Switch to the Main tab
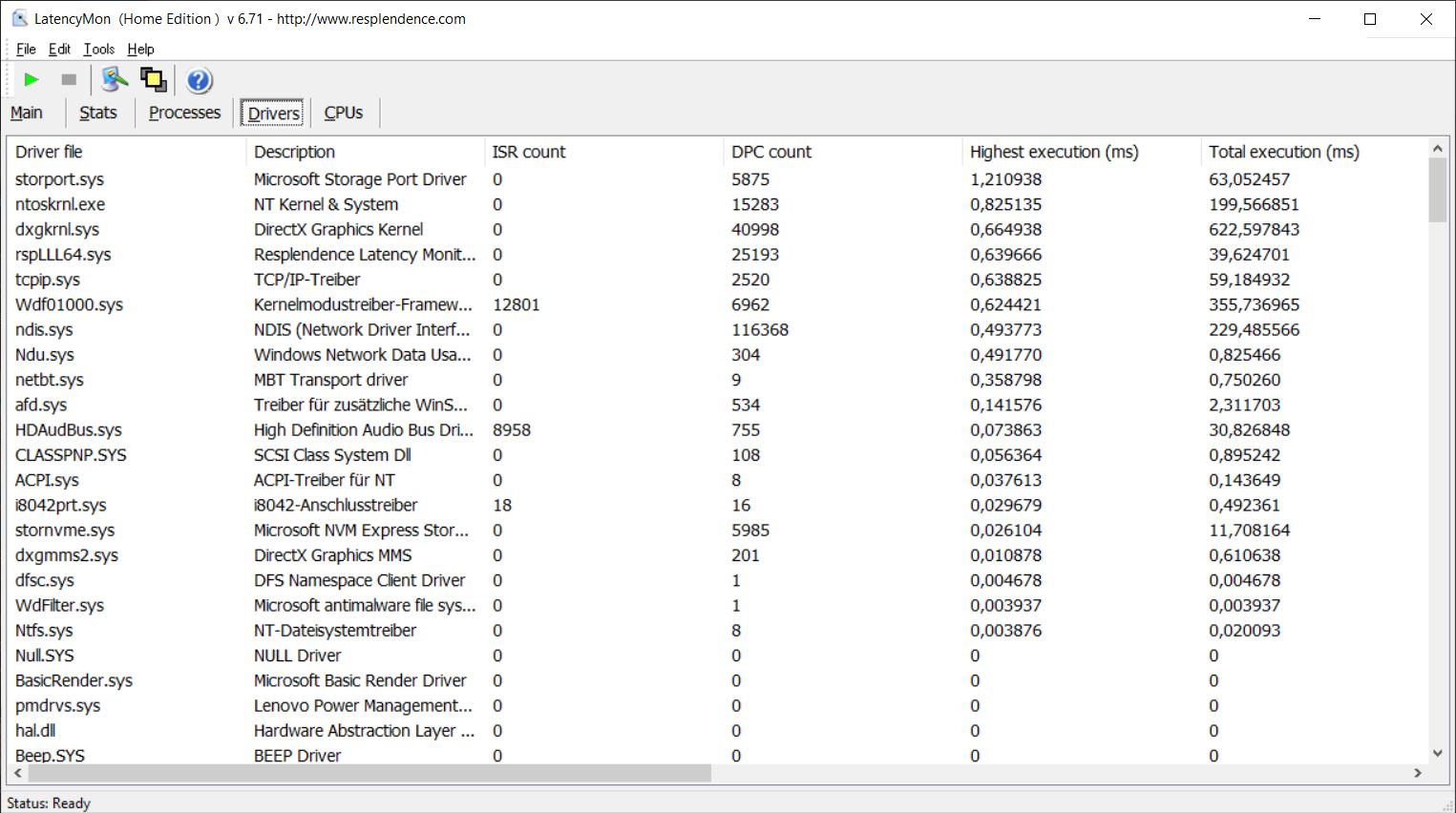This screenshot has height=813, width=1456. click(x=27, y=113)
